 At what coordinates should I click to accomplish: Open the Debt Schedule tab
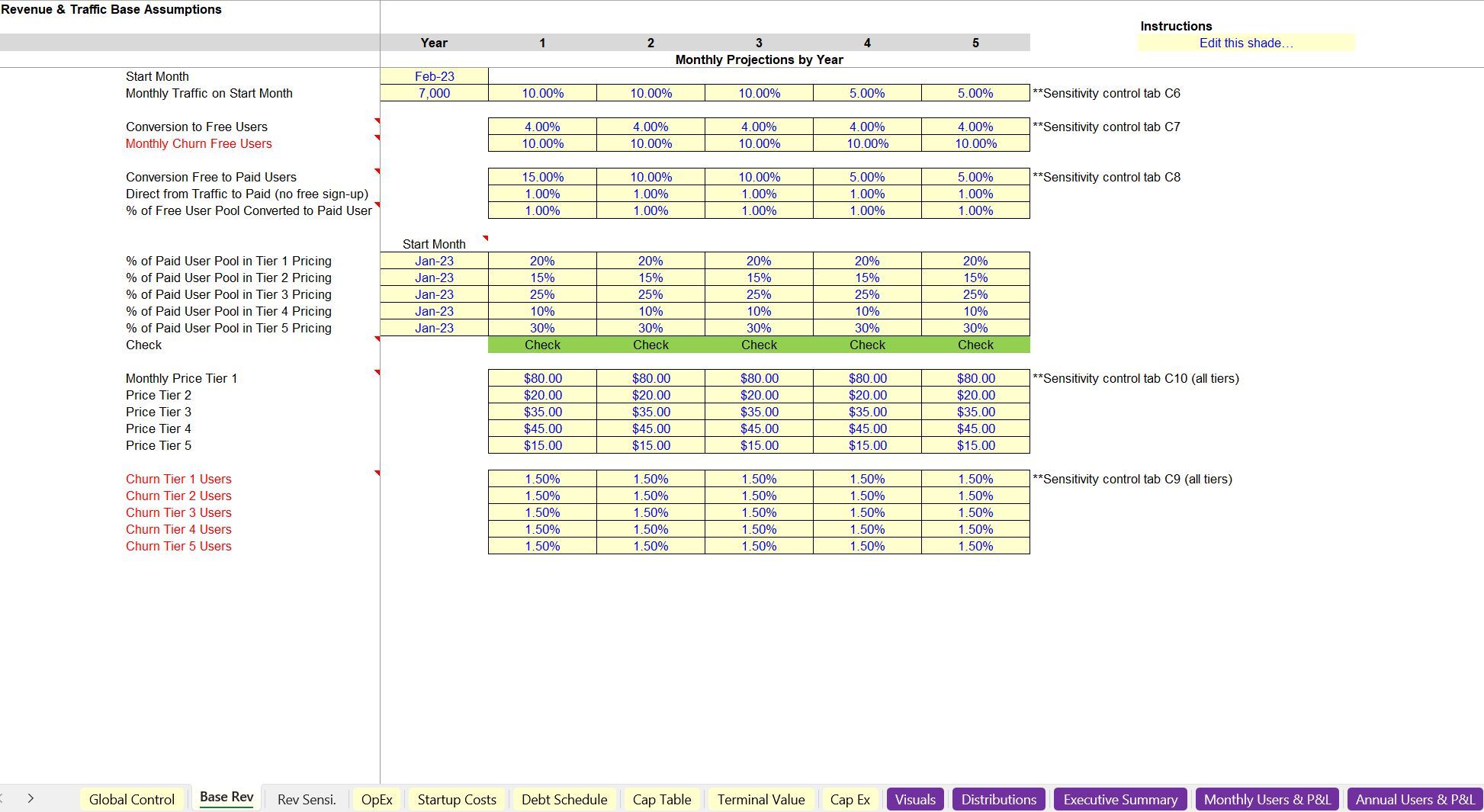click(x=564, y=799)
